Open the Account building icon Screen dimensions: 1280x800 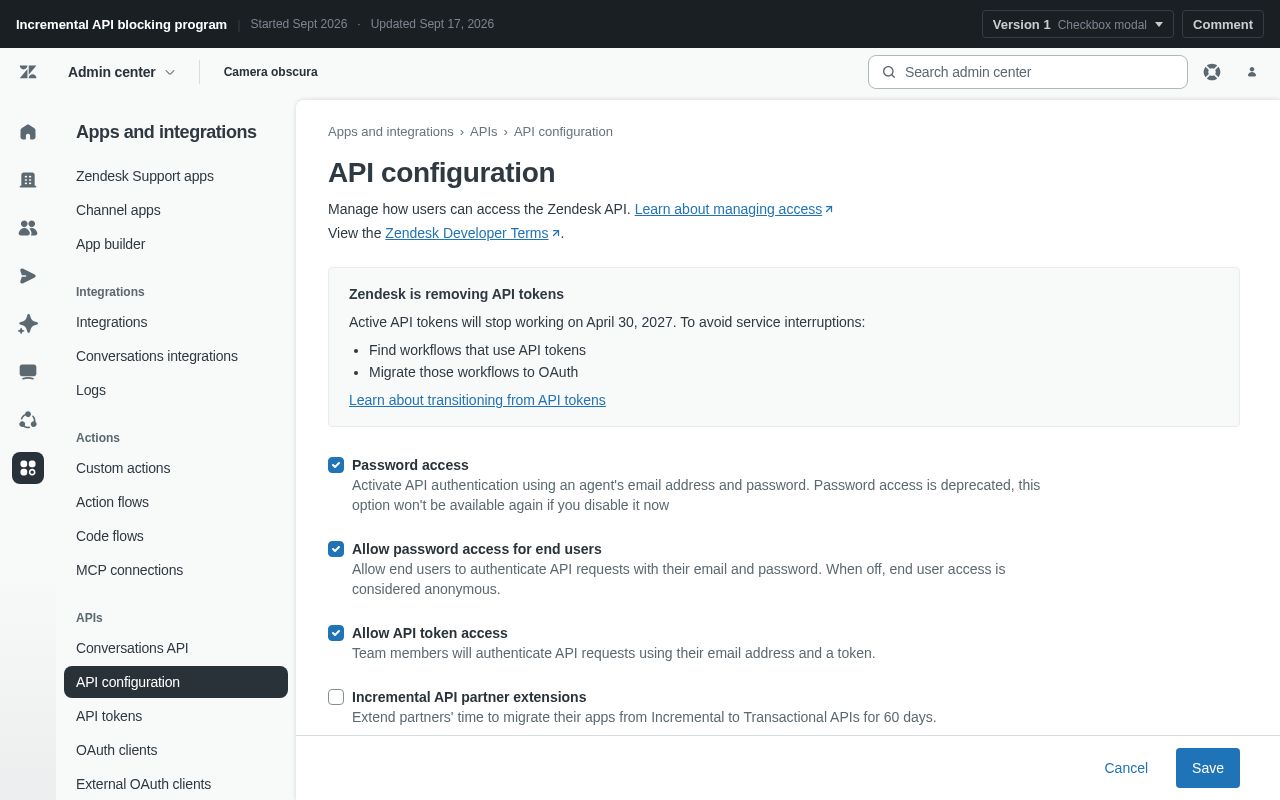28,180
